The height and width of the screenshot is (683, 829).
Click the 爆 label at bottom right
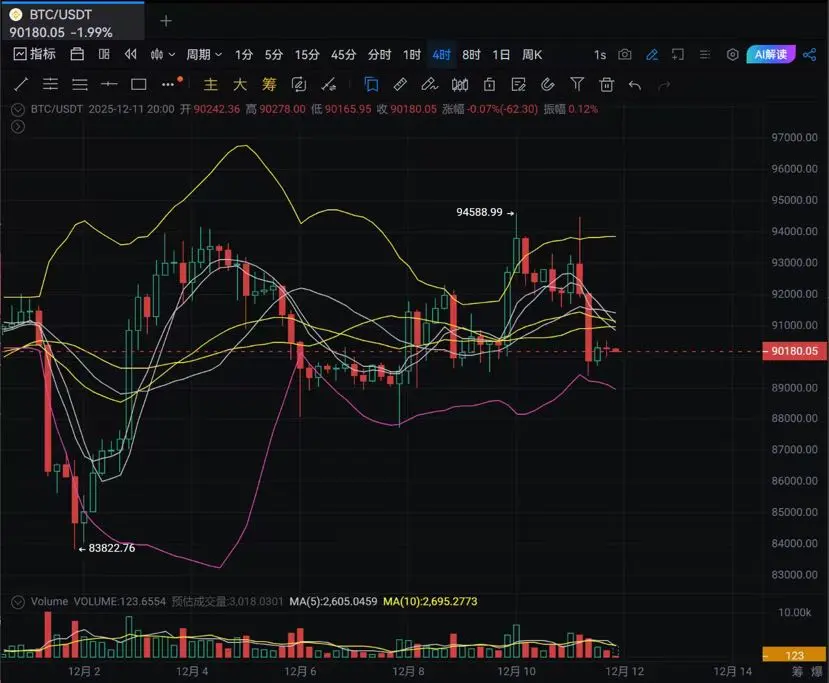point(817,672)
